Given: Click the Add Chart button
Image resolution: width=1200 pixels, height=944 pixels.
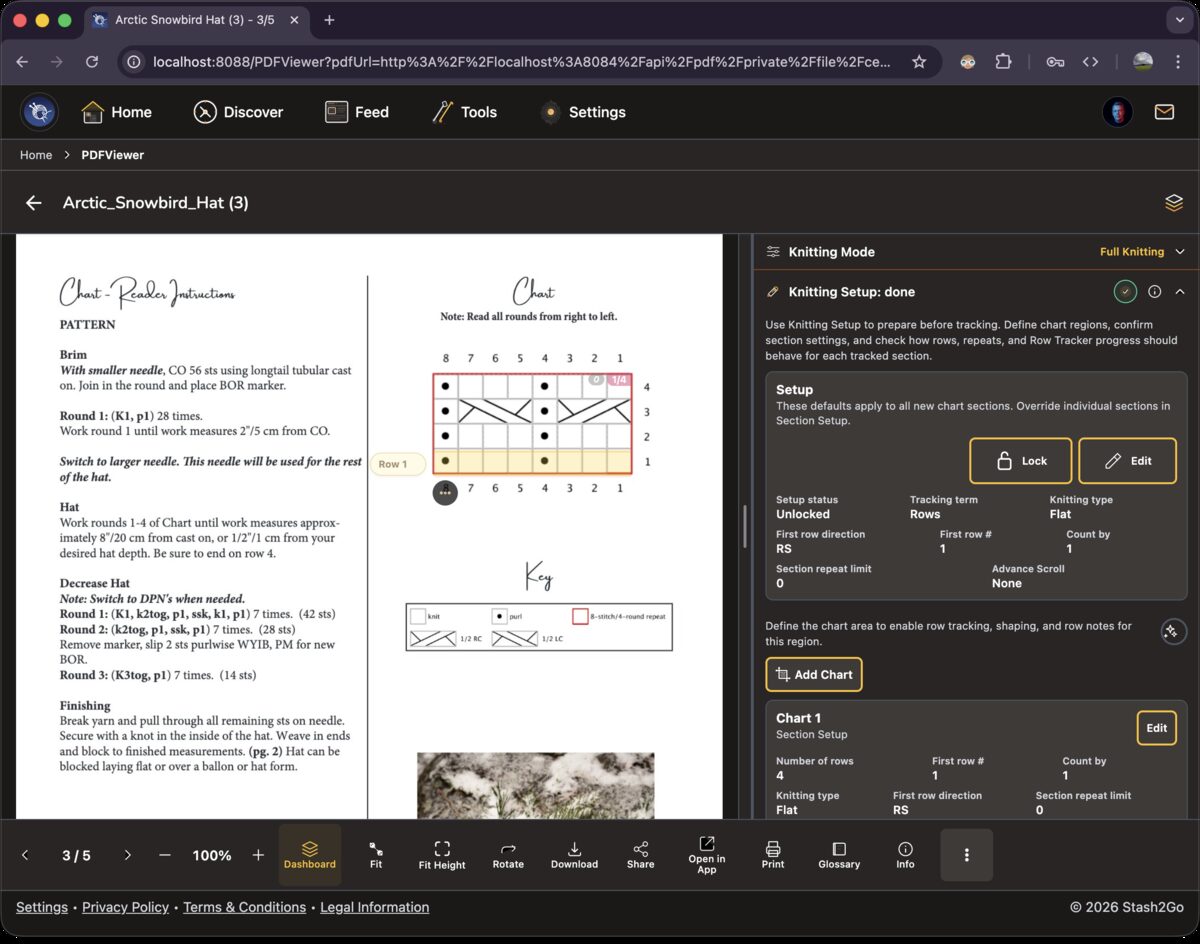Looking at the screenshot, I should (x=813, y=674).
